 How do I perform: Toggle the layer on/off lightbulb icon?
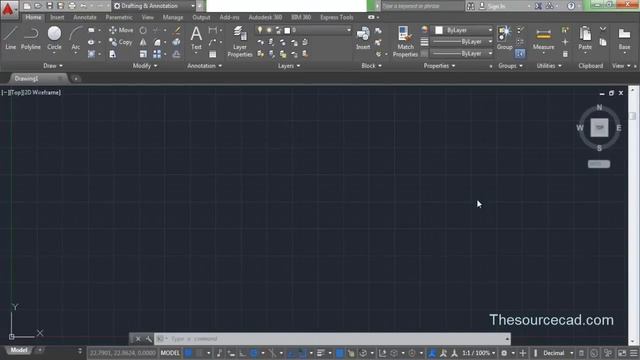click(260, 30)
